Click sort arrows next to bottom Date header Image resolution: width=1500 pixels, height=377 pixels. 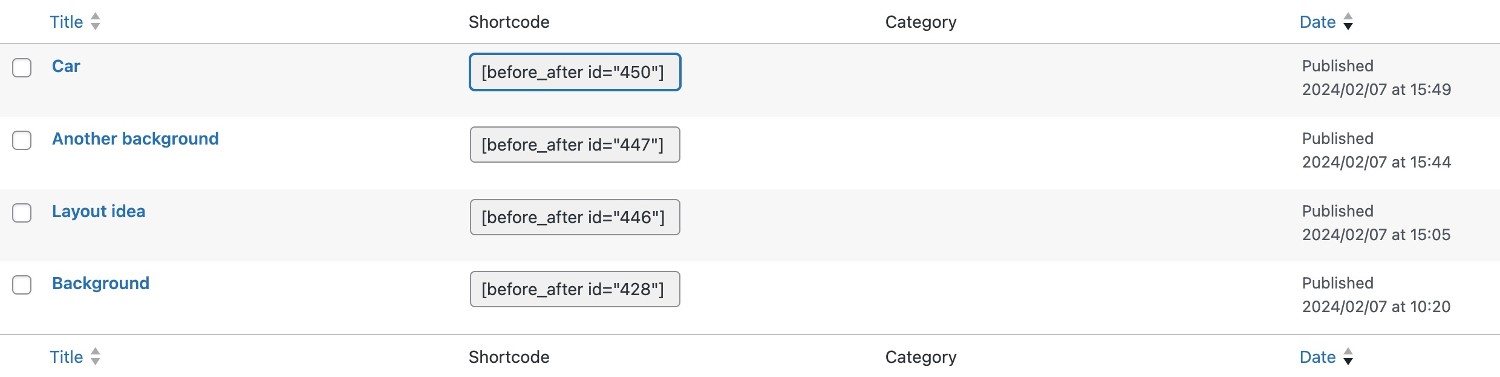(x=1348, y=357)
